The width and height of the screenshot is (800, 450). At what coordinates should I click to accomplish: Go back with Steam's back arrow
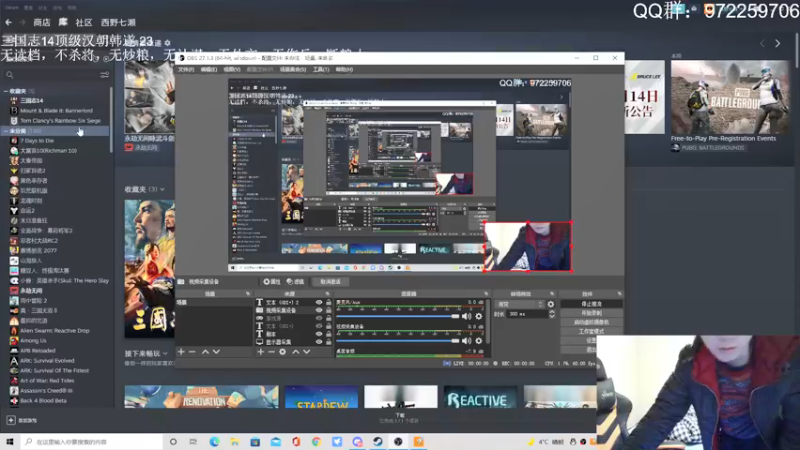[x=8, y=22]
